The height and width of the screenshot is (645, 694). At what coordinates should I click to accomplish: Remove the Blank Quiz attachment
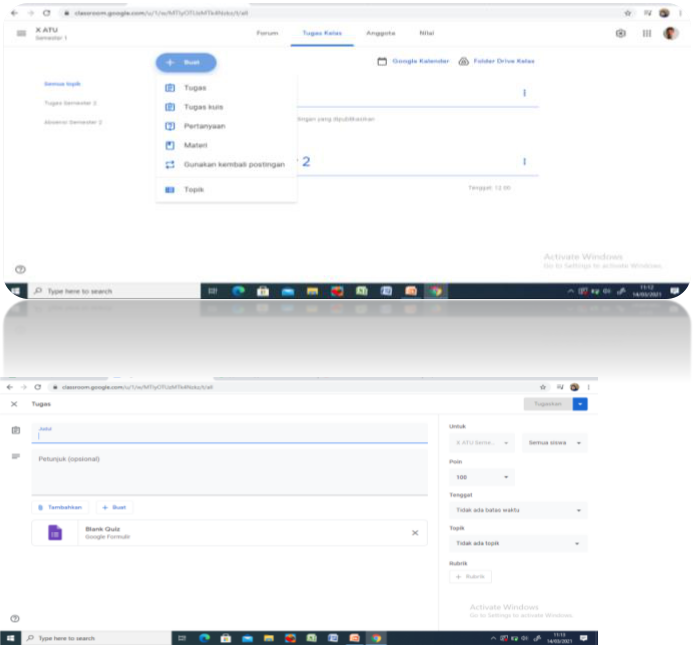coord(415,533)
